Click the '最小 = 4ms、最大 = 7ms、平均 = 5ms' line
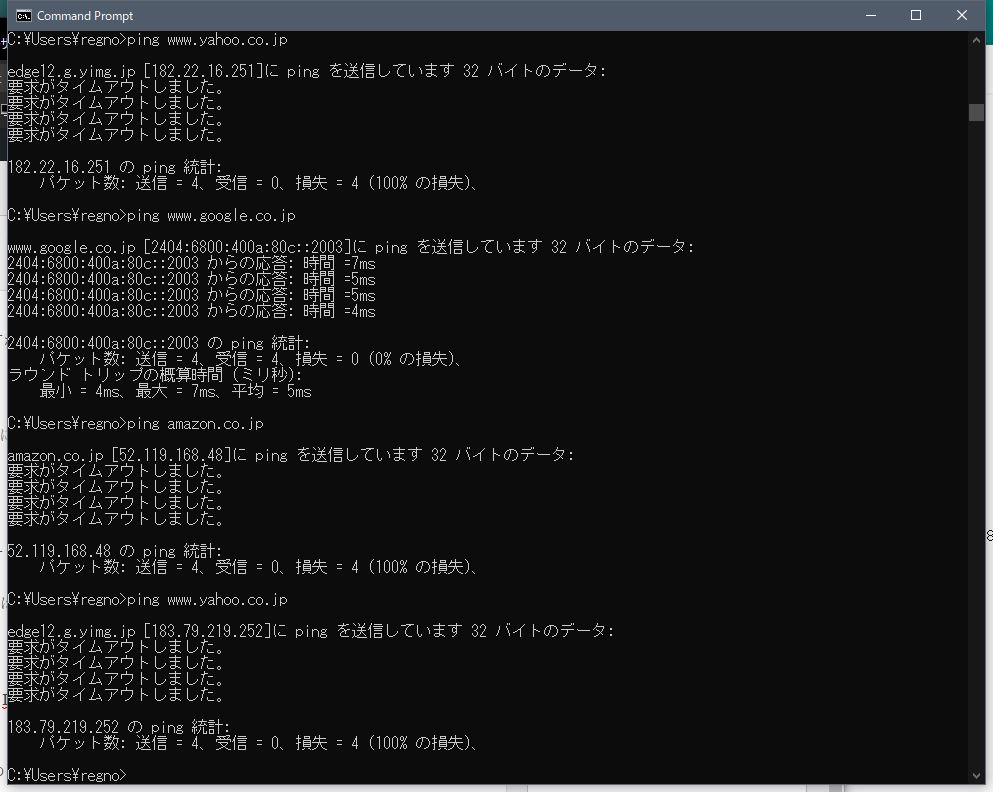This screenshot has width=993, height=792. (175, 391)
